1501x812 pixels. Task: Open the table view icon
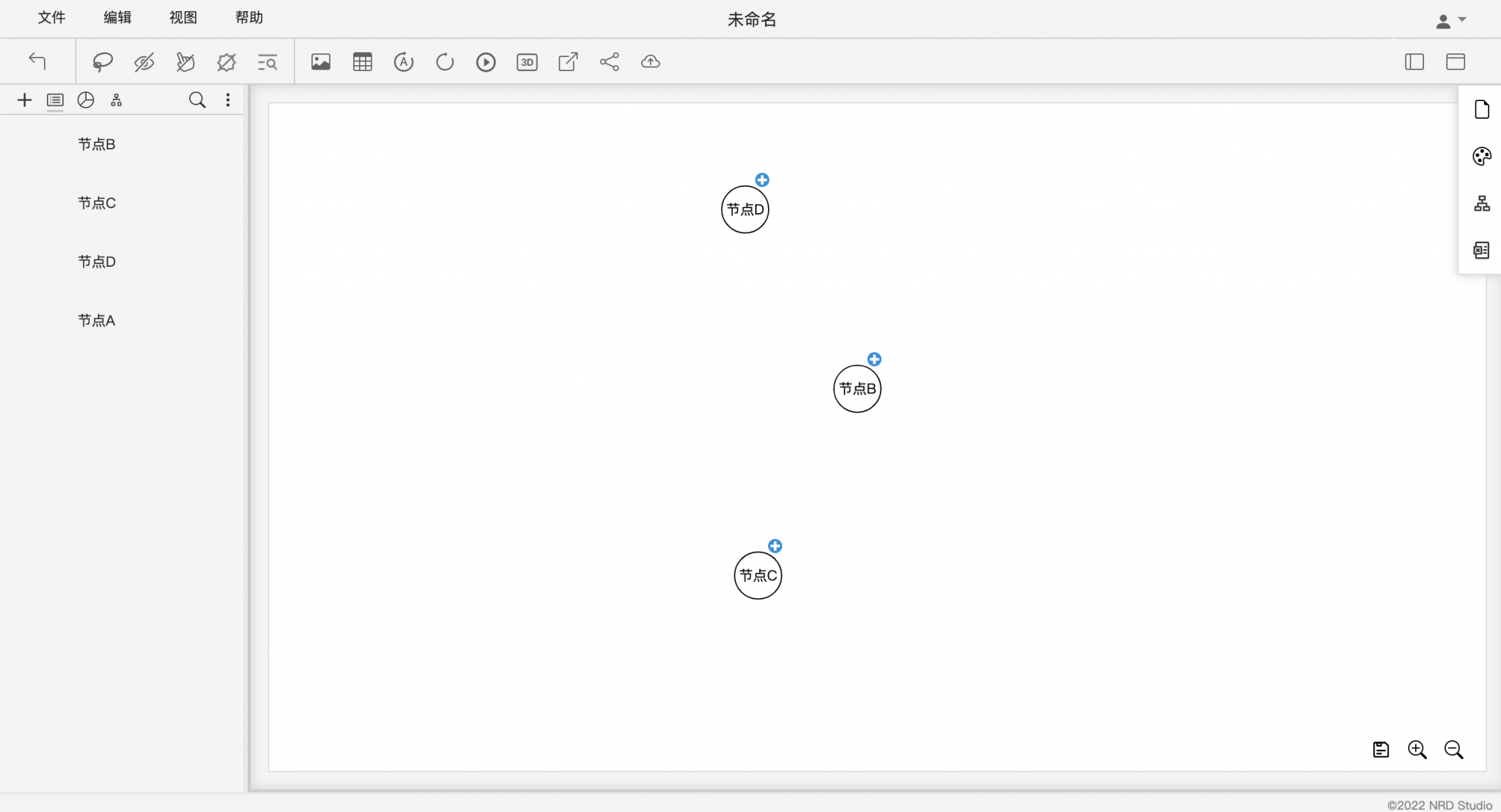coord(362,62)
